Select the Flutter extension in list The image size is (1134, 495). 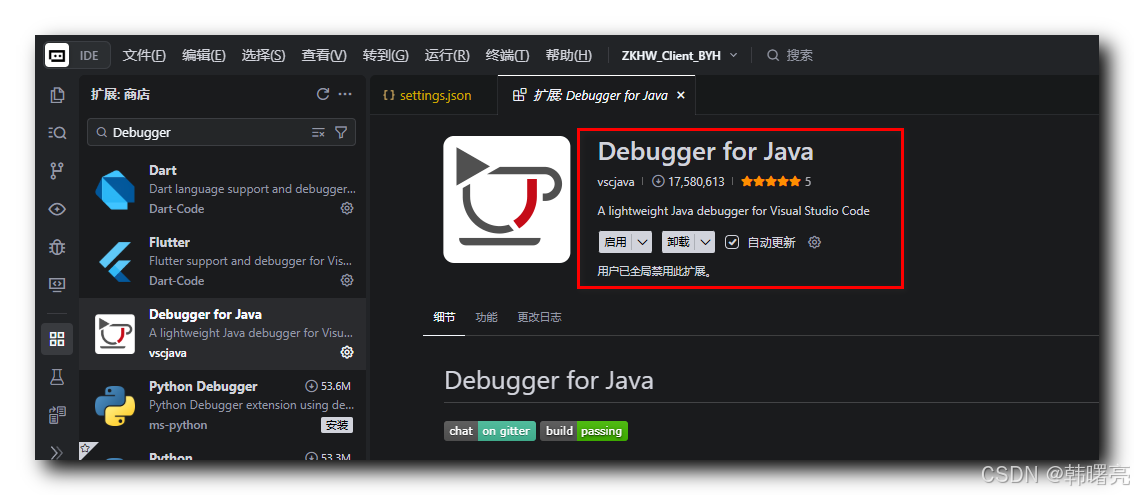(222, 261)
